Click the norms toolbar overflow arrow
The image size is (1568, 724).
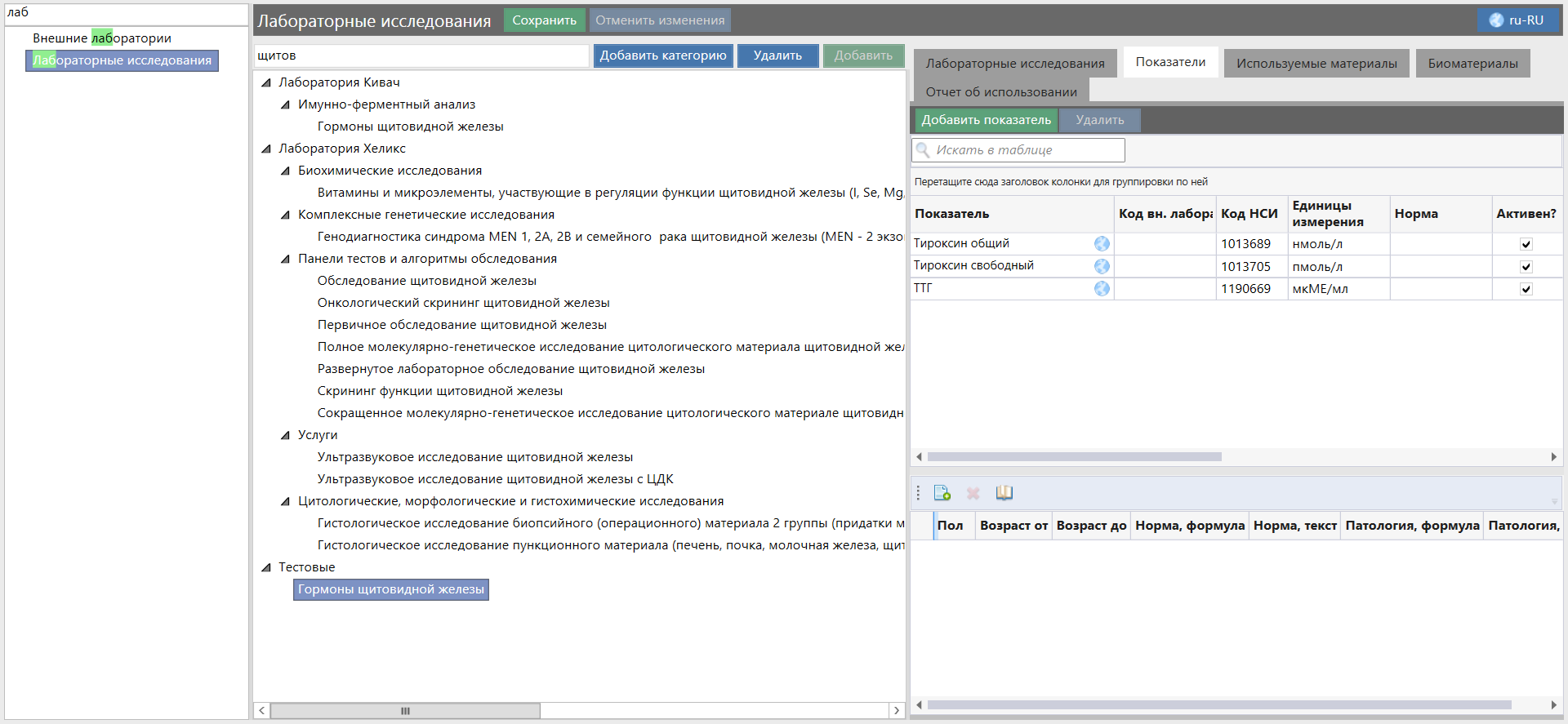point(1553,500)
